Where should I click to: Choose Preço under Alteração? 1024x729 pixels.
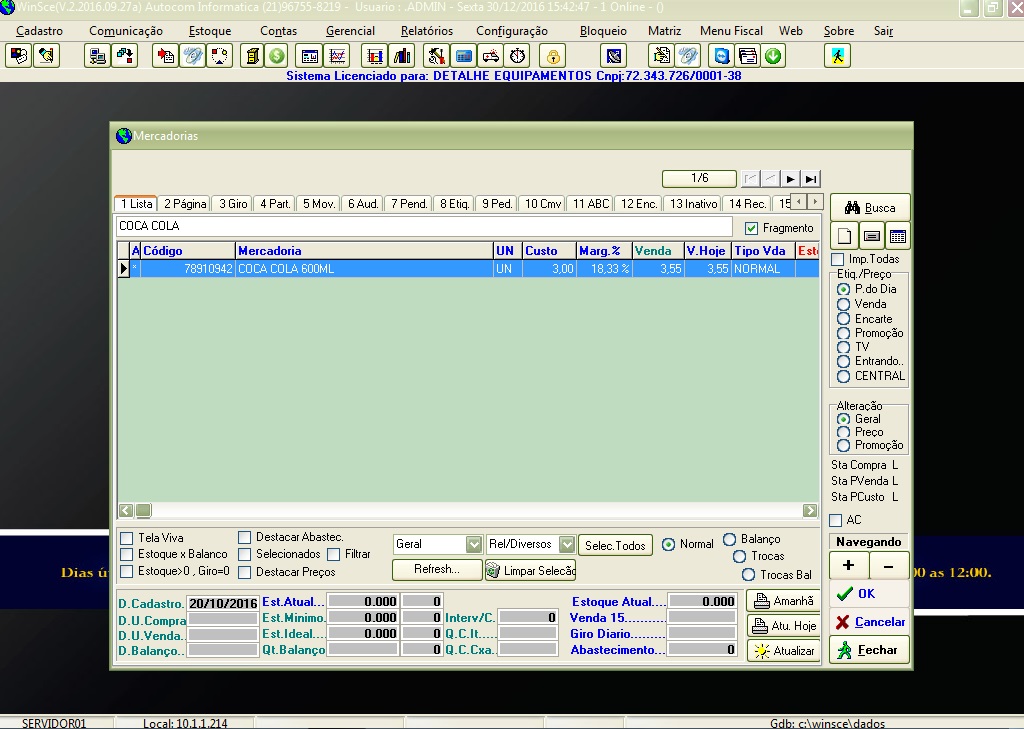(844, 432)
